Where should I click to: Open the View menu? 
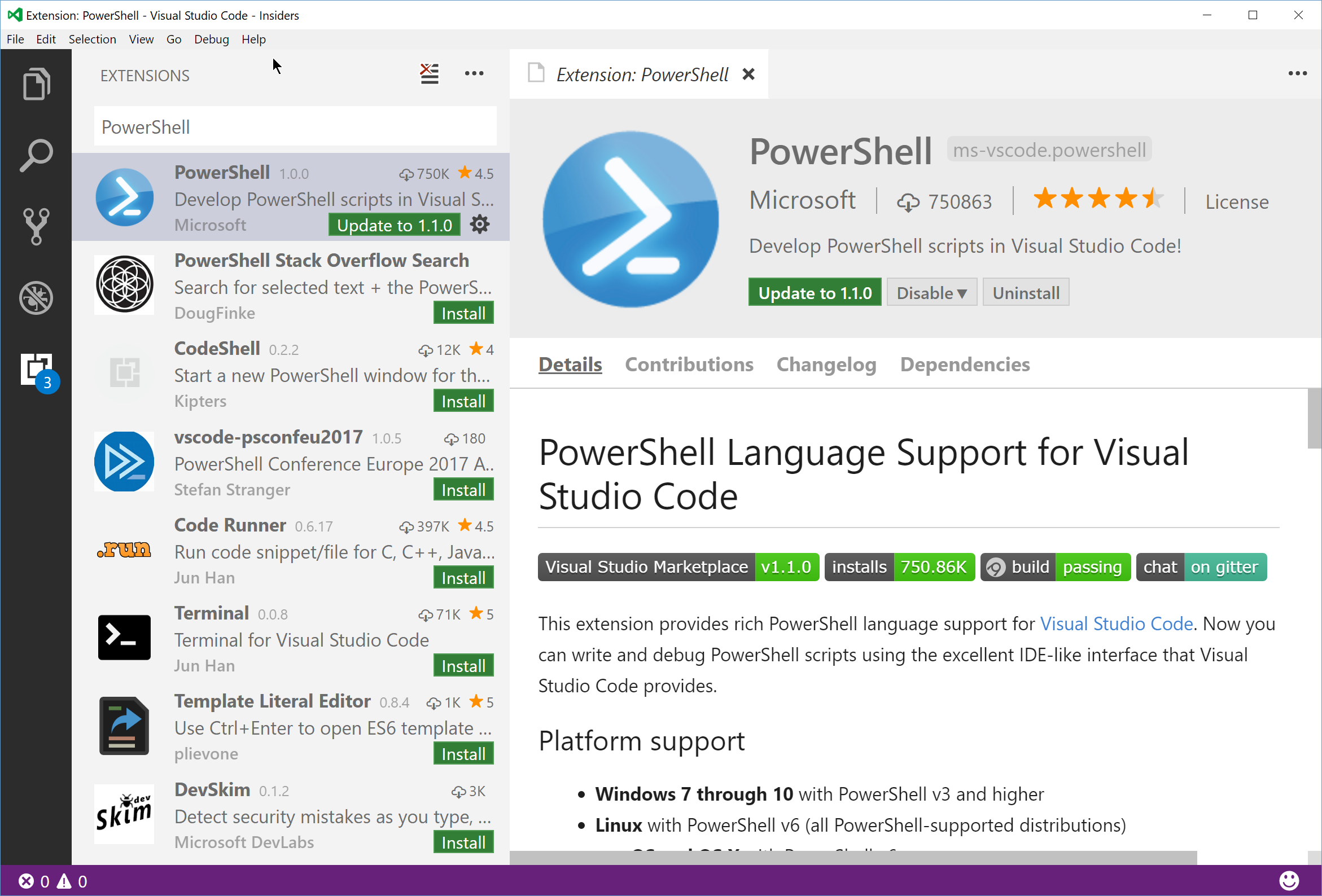[141, 39]
